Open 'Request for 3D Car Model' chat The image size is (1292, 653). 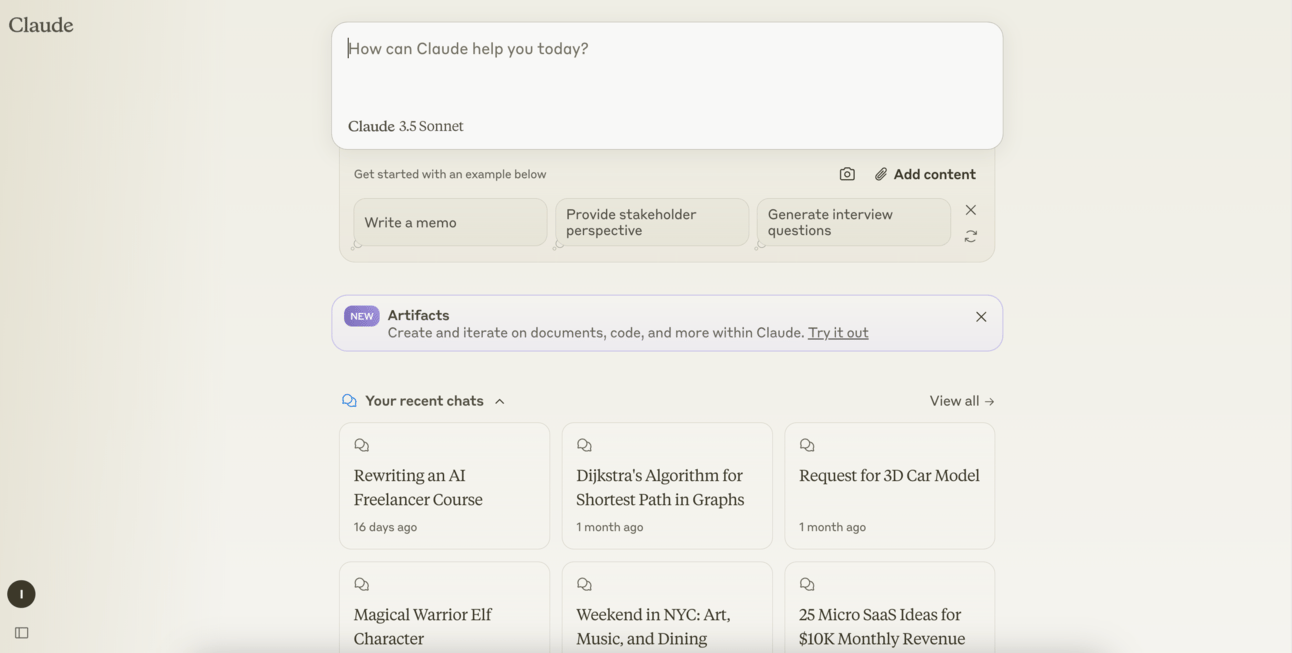click(890, 486)
